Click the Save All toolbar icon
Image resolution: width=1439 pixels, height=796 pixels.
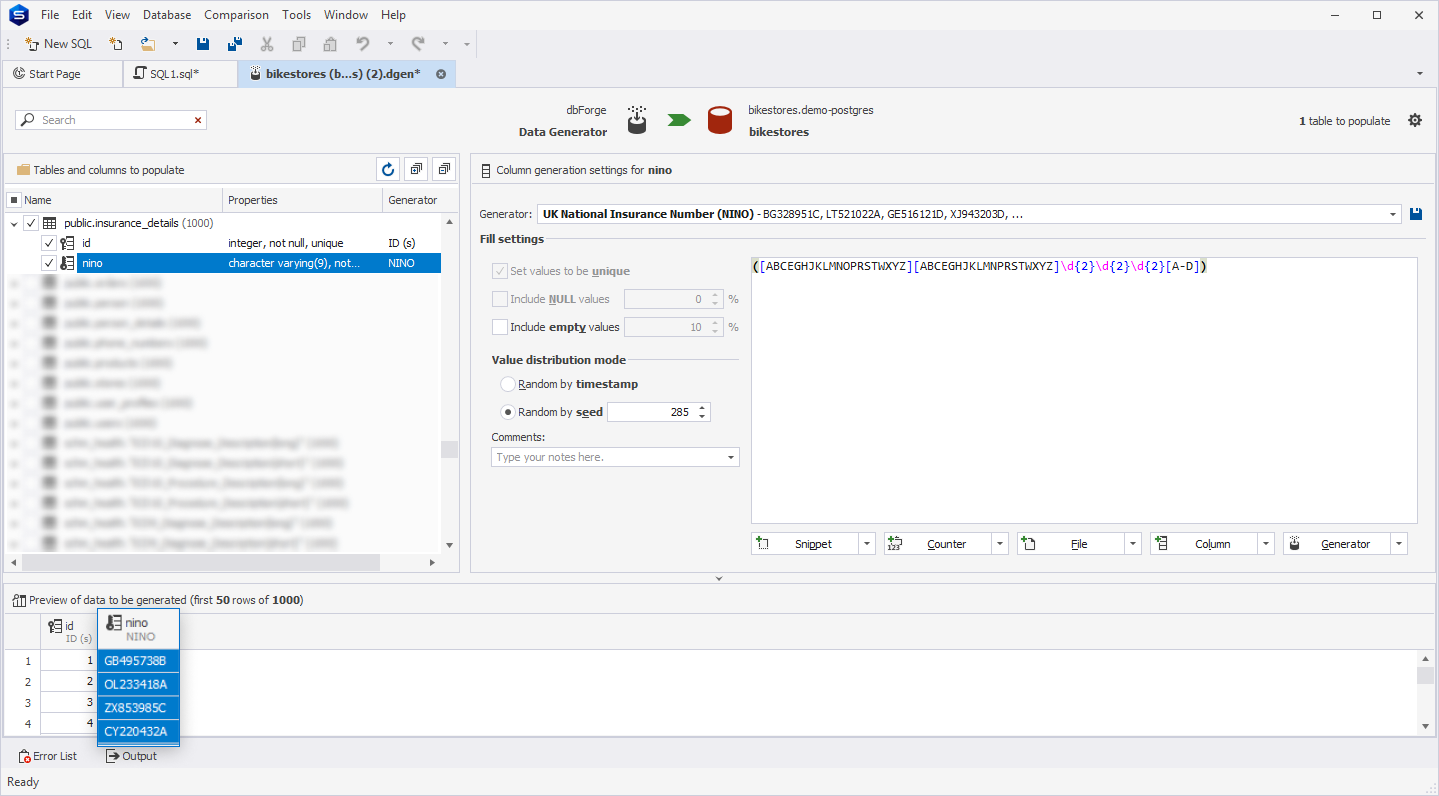235,44
